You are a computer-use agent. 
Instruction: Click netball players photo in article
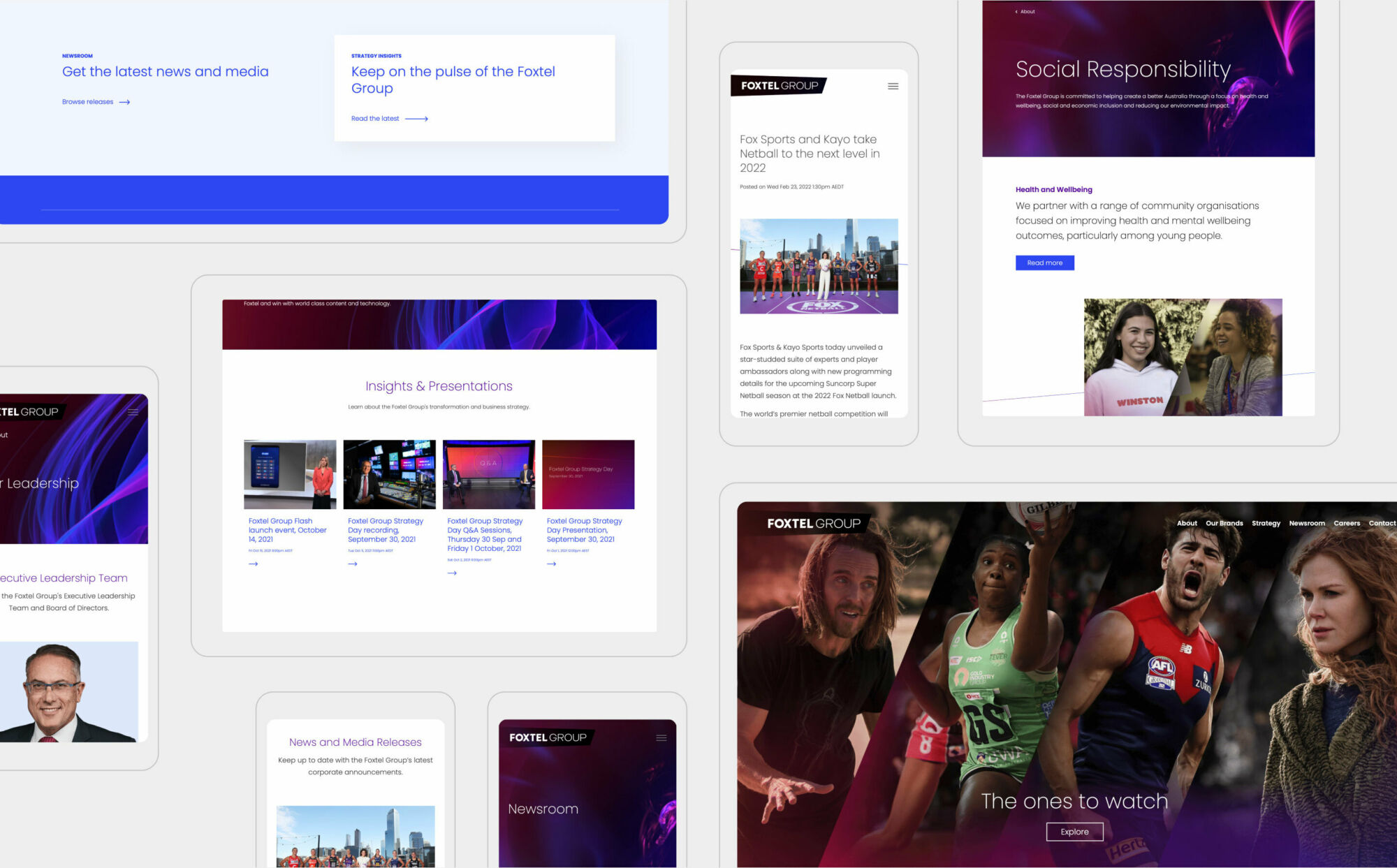coord(819,266)
